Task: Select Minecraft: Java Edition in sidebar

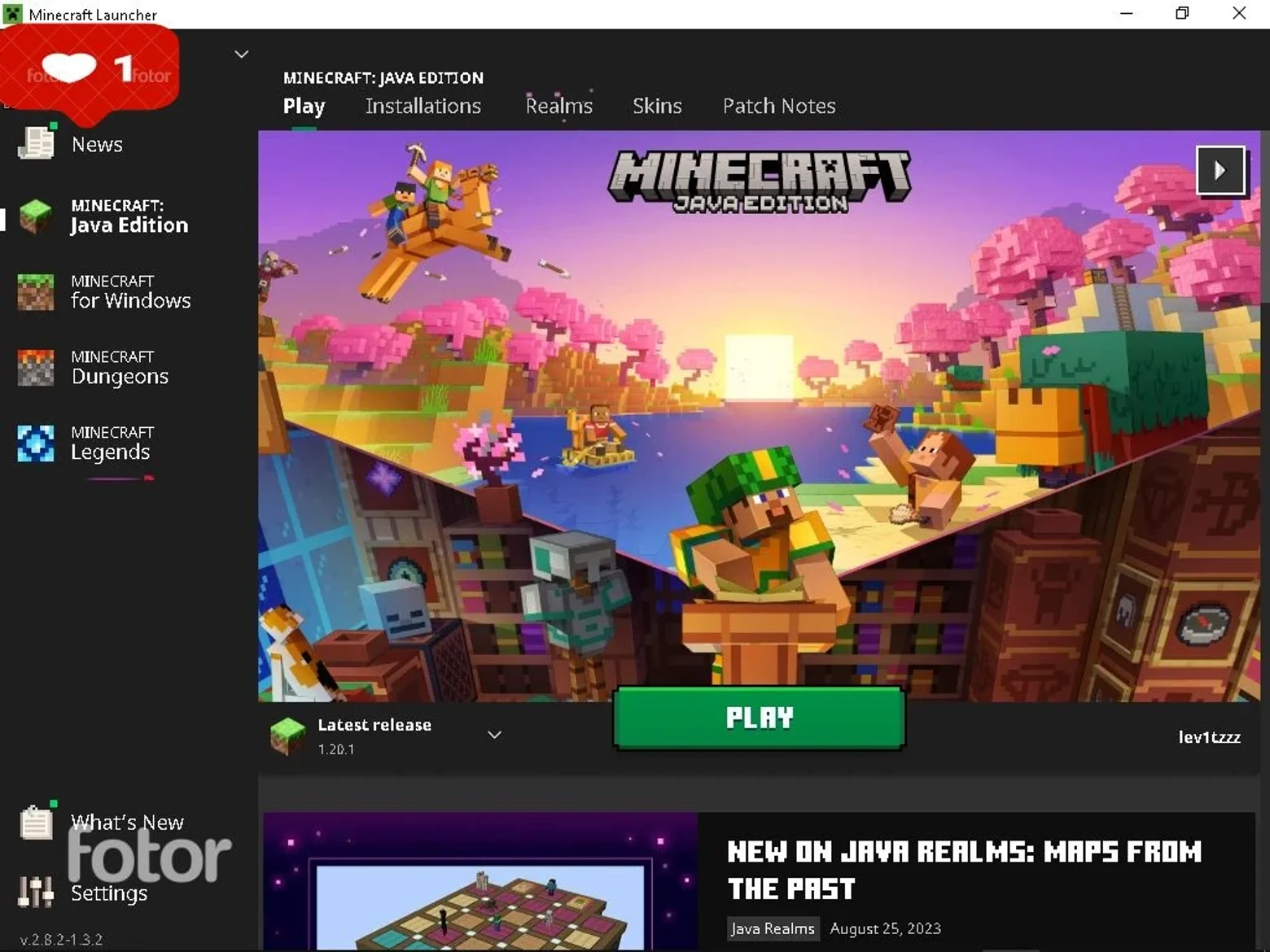Action: pos(129,216)
